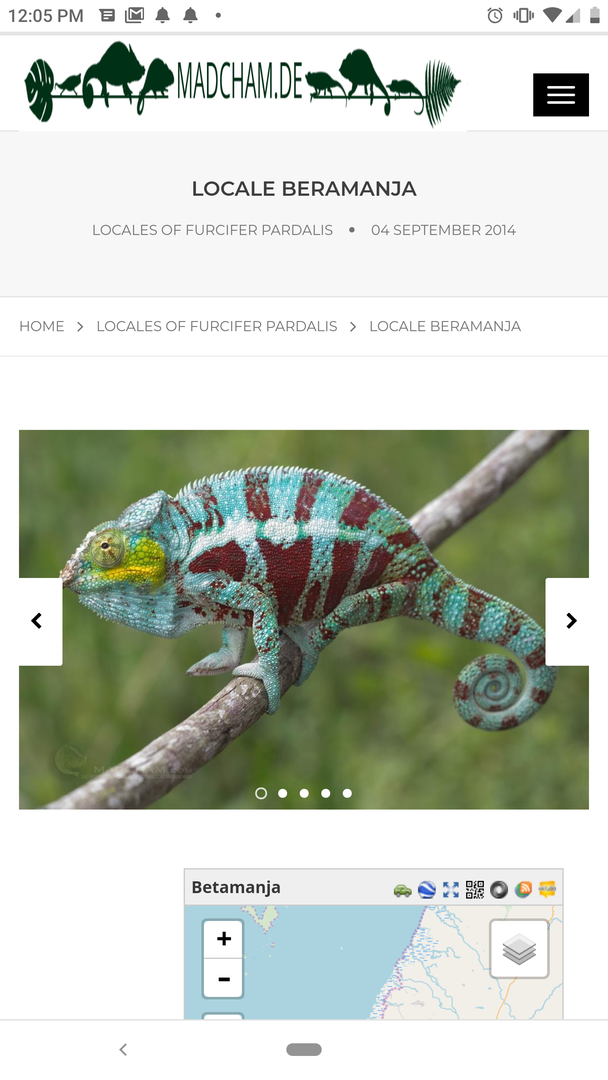Go to the HOME breadcrumb
Viewport: 608px width, 1080px height.
pos(41,326)
